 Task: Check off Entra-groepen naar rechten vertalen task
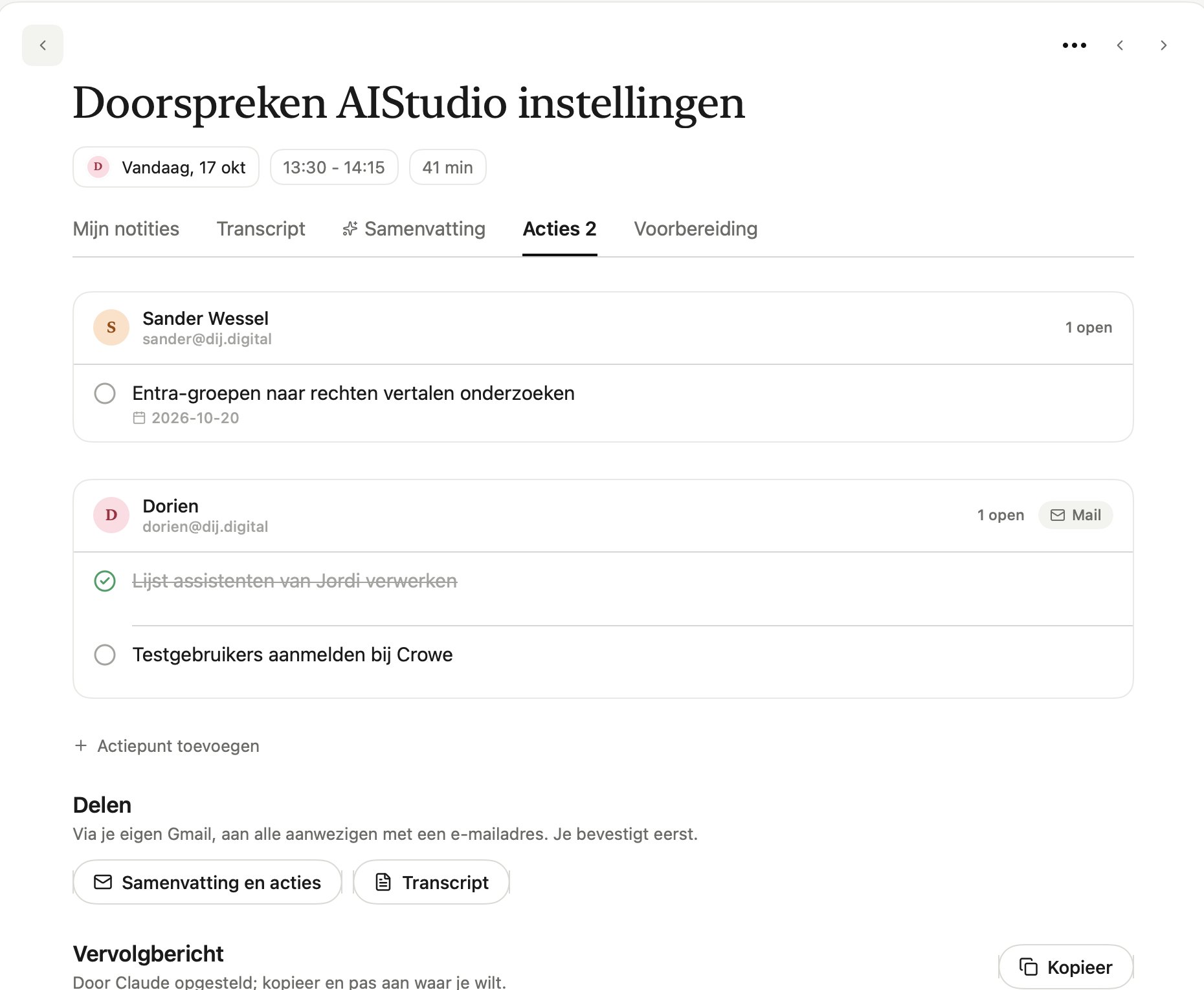pos(105,393)
